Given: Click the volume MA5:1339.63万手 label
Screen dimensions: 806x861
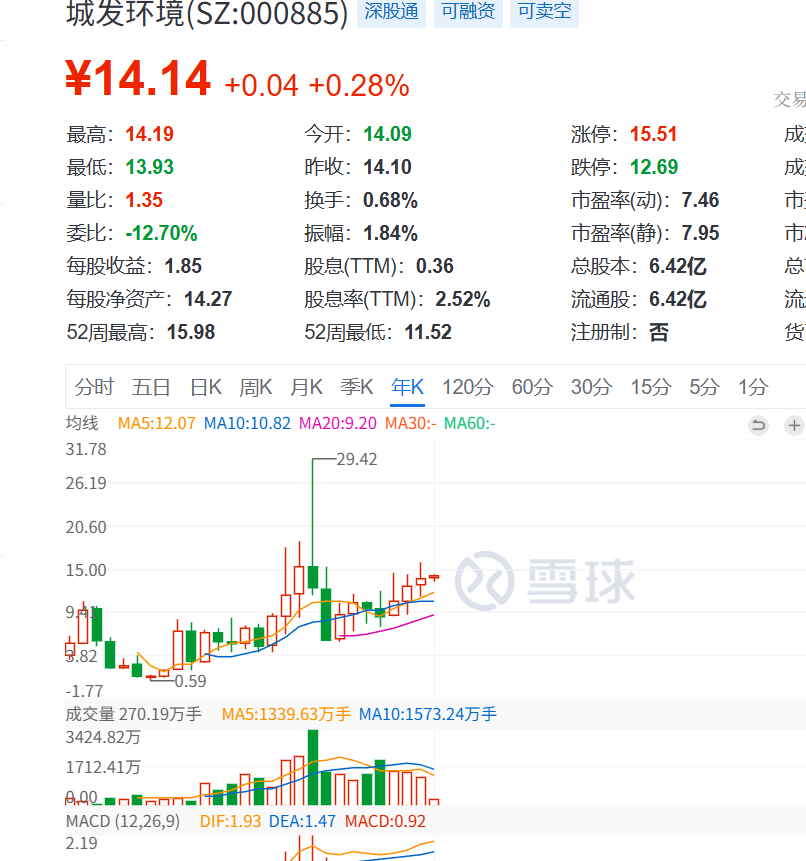Looking at the screenshot, I should pyautogui.click(x=286, y=714).
